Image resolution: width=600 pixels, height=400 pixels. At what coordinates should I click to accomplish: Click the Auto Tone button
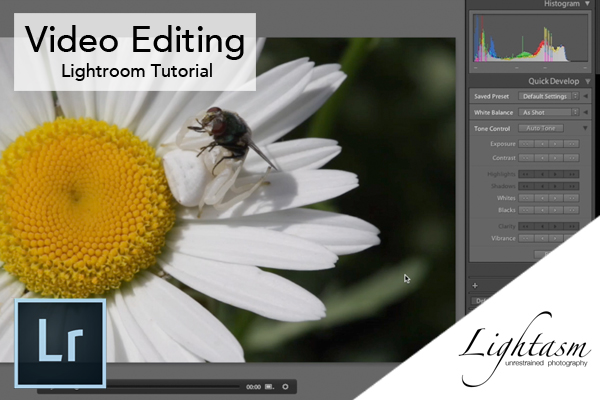tap(541, 128)
